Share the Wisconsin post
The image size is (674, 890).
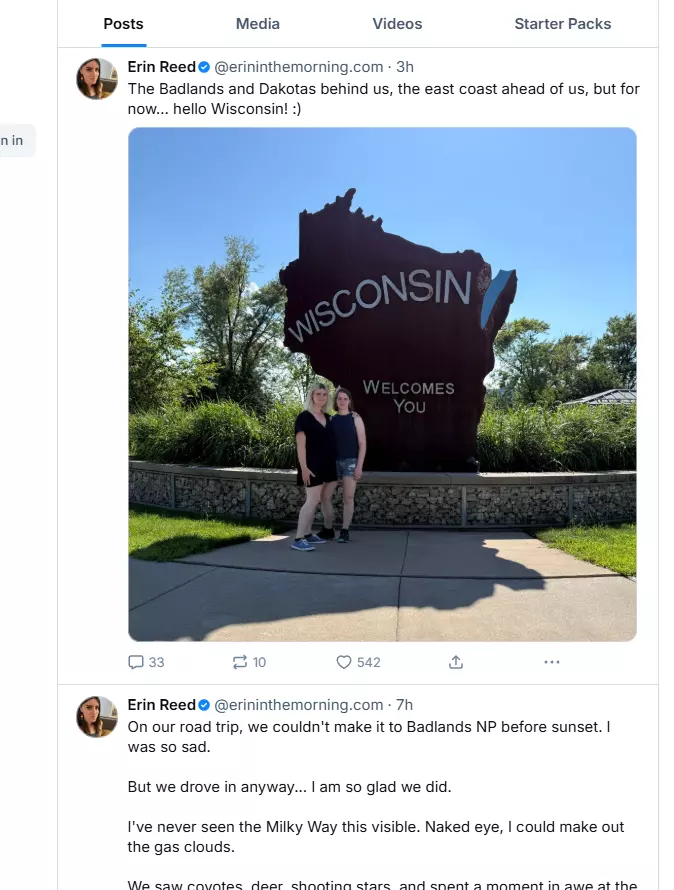(456, 662)
